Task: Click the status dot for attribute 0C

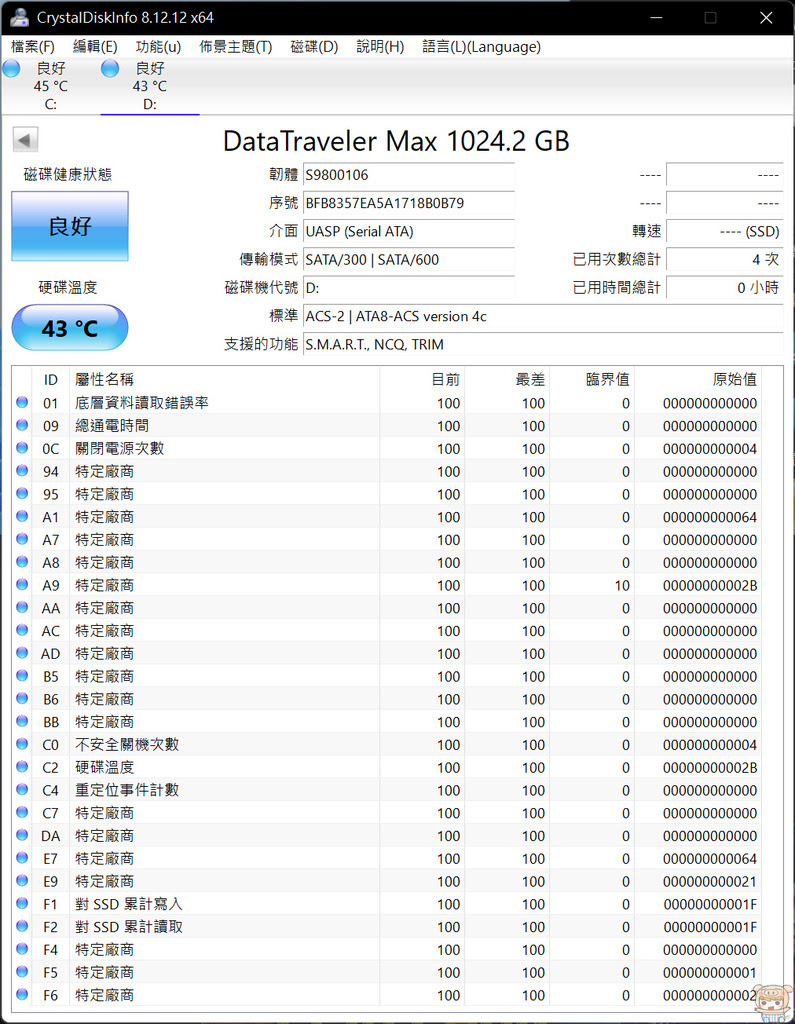Action: pyautogui.click(x=22, y=448)
